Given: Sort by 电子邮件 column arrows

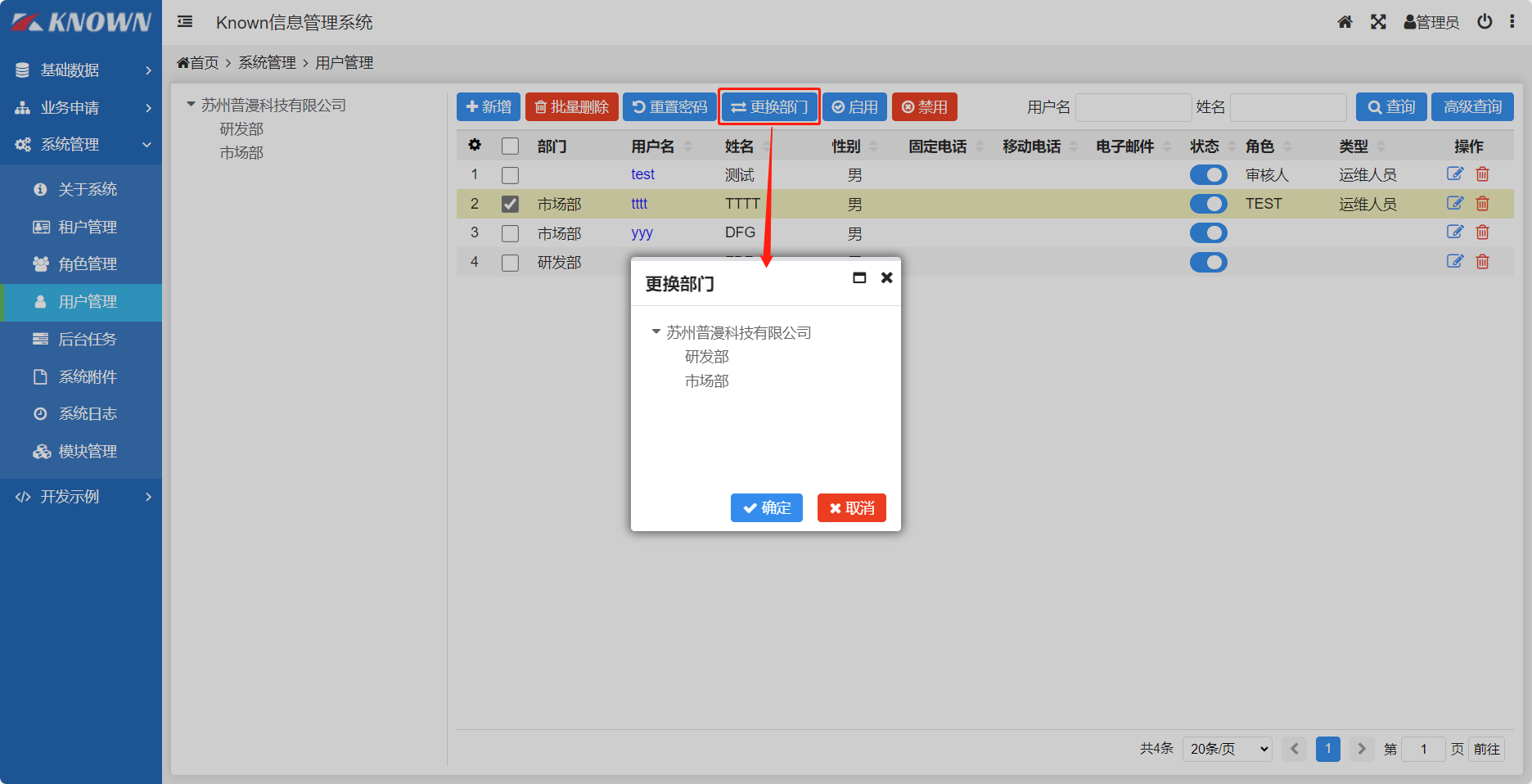Looking at the screenshot, I should (1167, 146).
